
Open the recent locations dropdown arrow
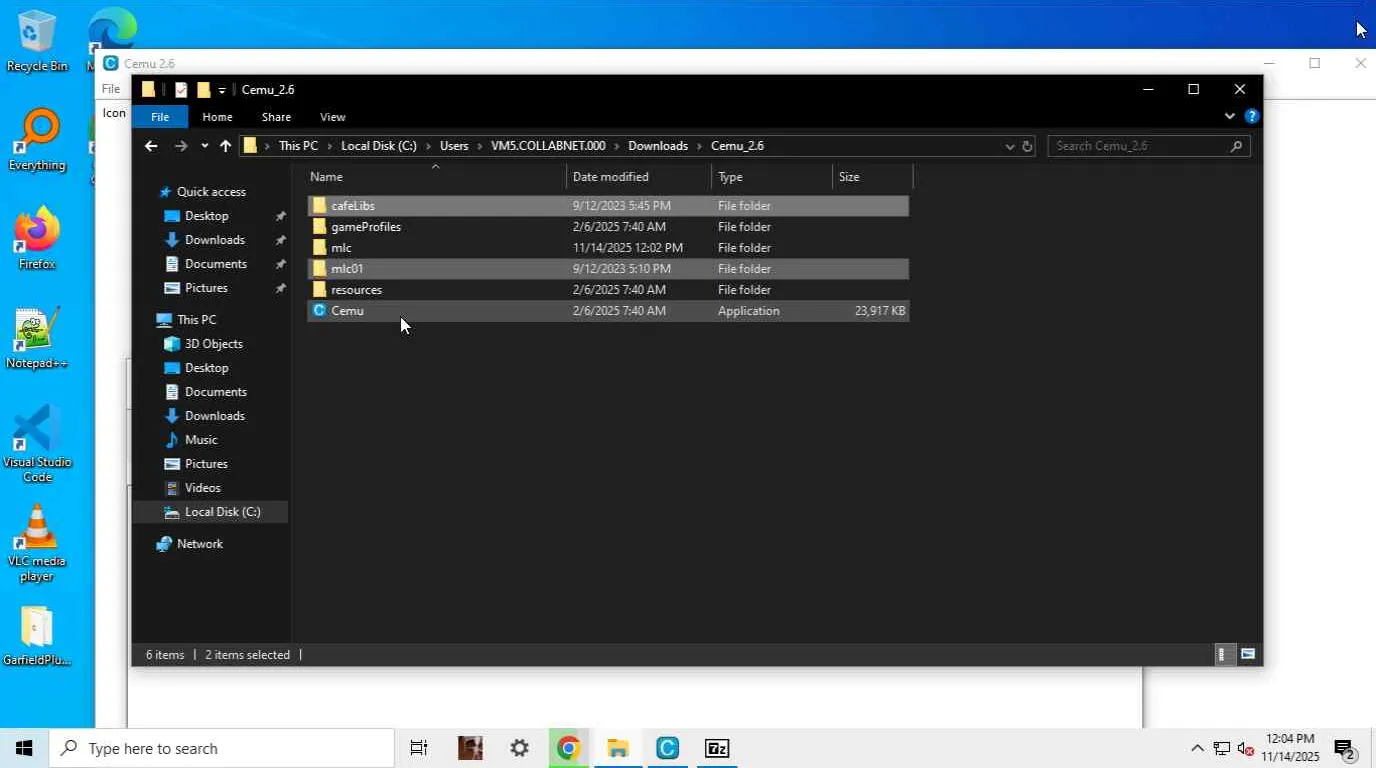click(x=204, y=146)
